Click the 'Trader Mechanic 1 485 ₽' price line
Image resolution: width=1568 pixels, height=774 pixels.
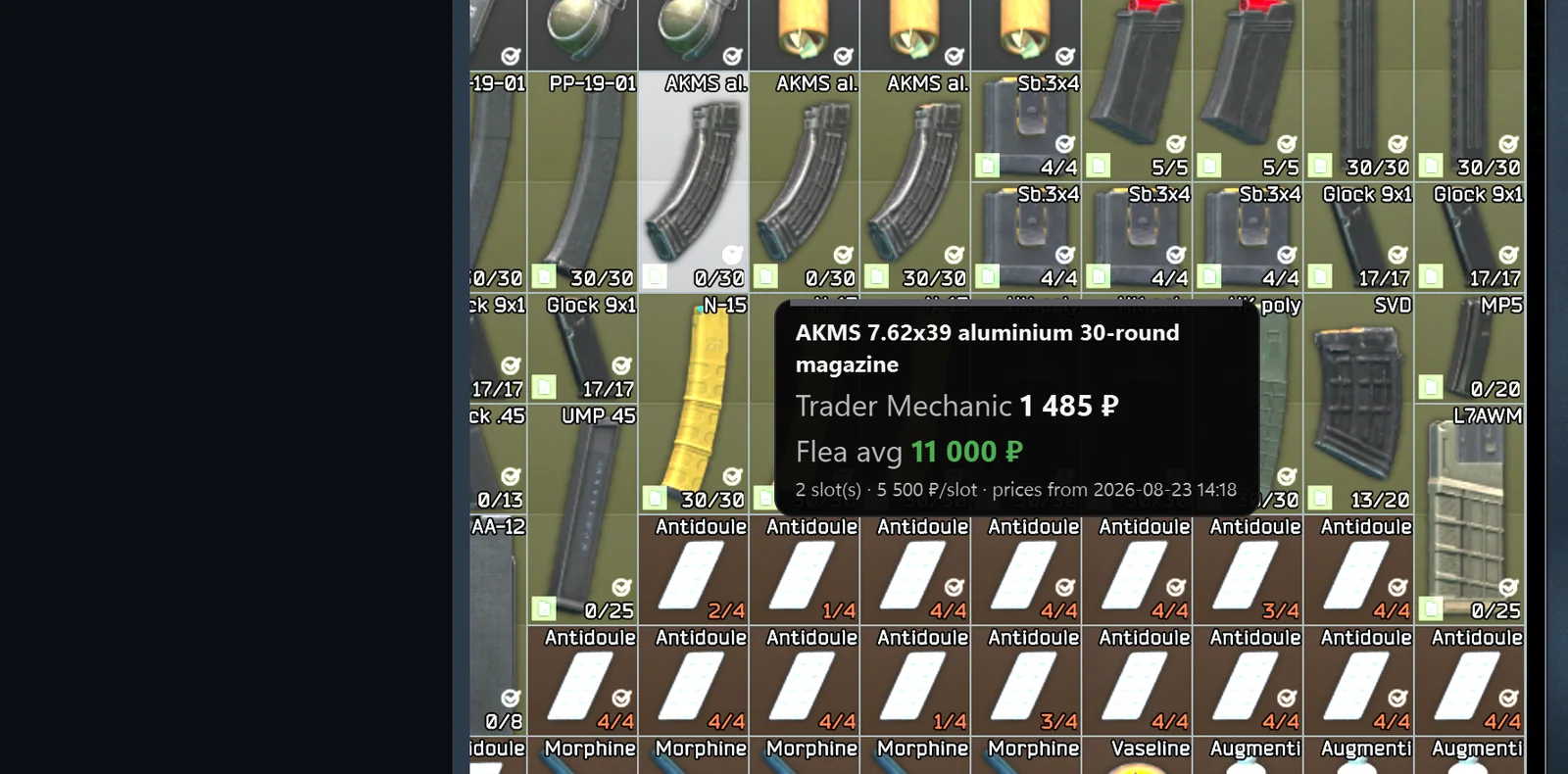[x=956, y=406]
